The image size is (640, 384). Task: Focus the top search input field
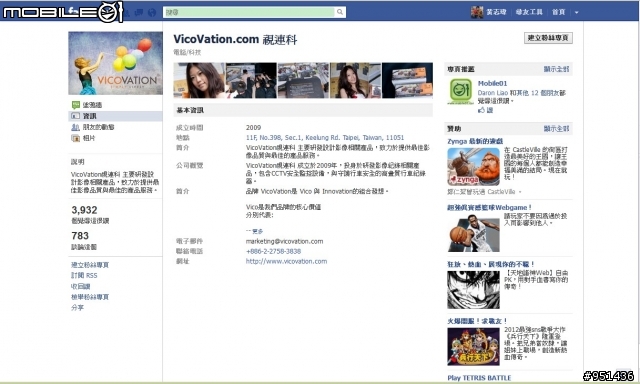[x=249, y=12]
